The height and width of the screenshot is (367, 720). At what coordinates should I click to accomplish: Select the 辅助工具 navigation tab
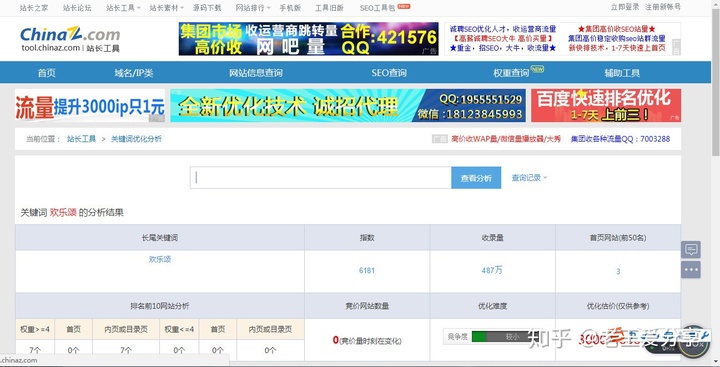622,73
